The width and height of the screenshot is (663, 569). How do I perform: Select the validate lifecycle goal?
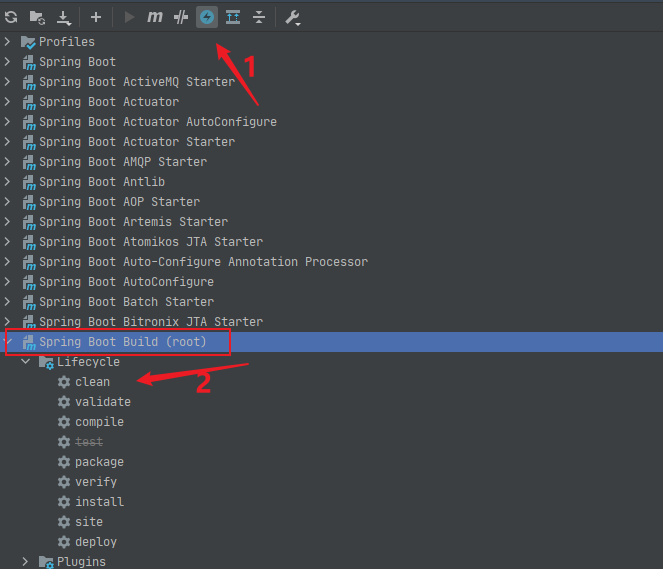103,402
